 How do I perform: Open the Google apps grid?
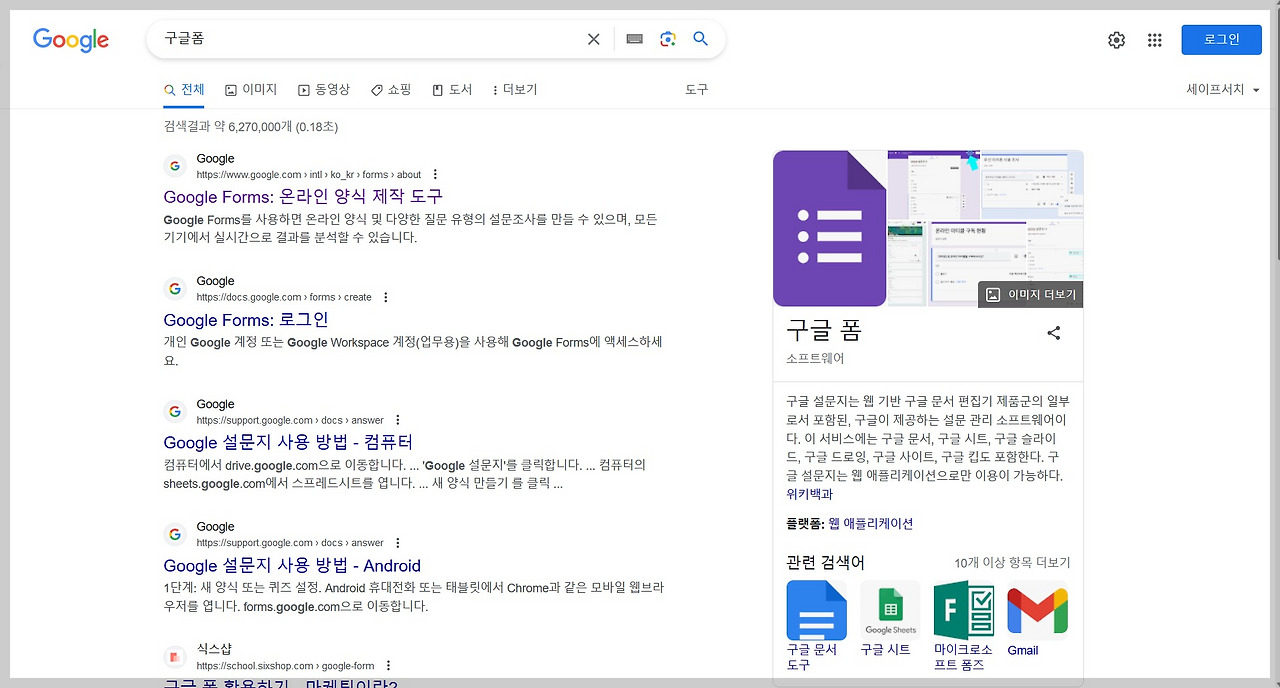coord(1155,40)
